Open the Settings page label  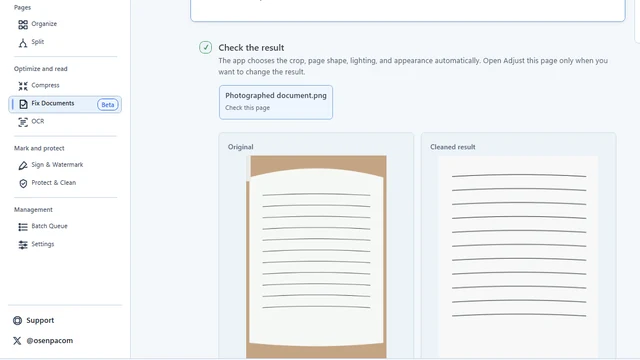(x=42, y=244)
